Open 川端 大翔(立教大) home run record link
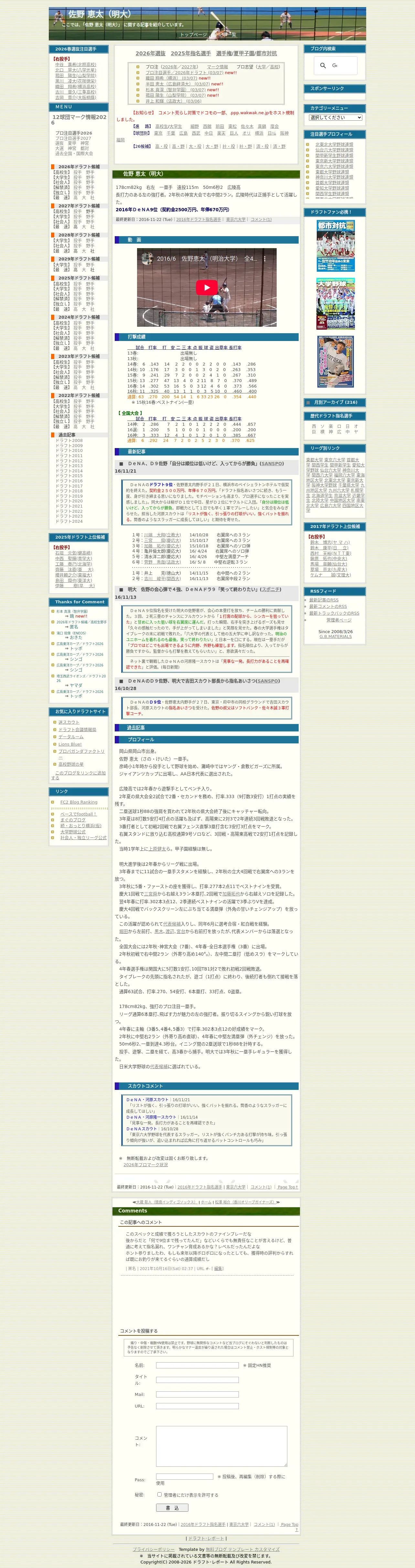The image size is (415, 1568). pyautogui.click(x=163, y=534)
